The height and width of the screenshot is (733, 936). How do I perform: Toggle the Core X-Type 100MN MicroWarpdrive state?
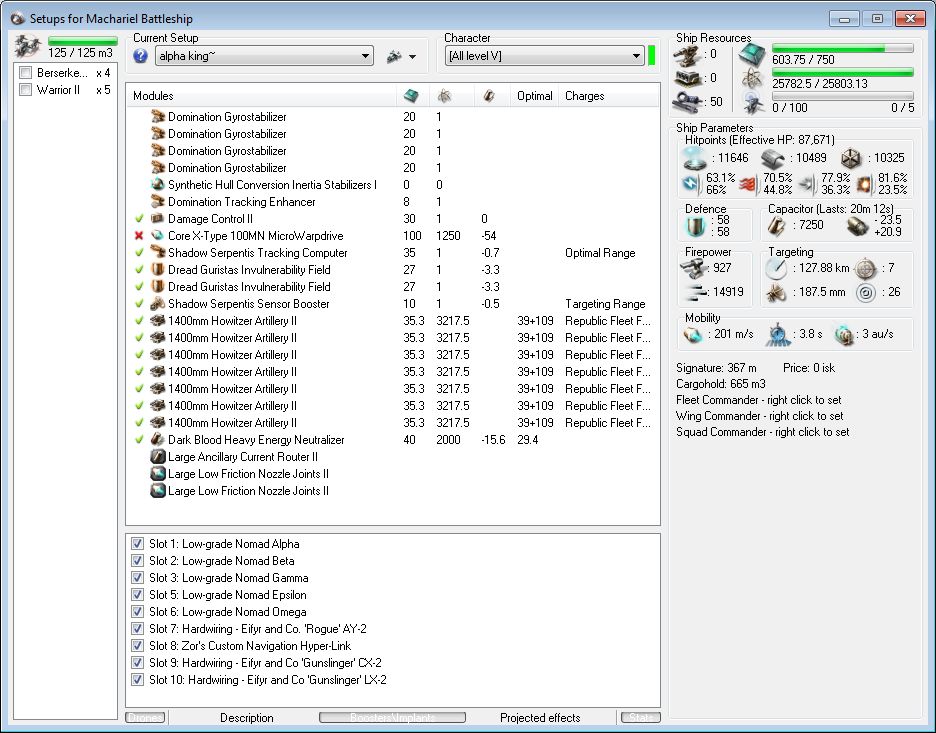point(139,236)
